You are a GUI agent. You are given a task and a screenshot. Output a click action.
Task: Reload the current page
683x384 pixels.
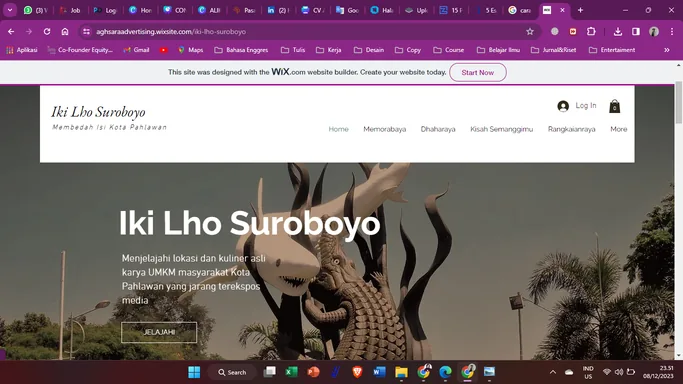tap(47, 31)
